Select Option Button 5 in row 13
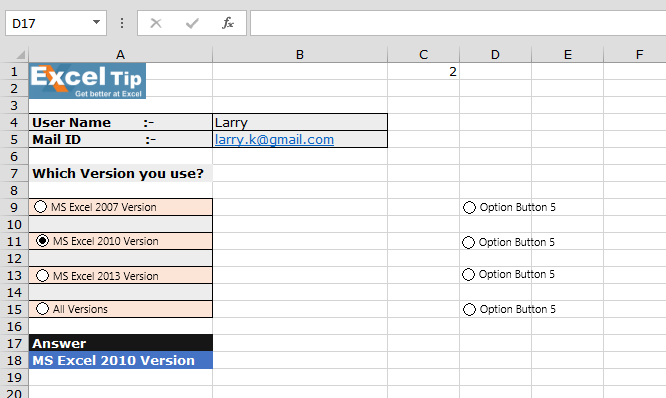Viewport: 666px width, 398px height. (468, 274)
